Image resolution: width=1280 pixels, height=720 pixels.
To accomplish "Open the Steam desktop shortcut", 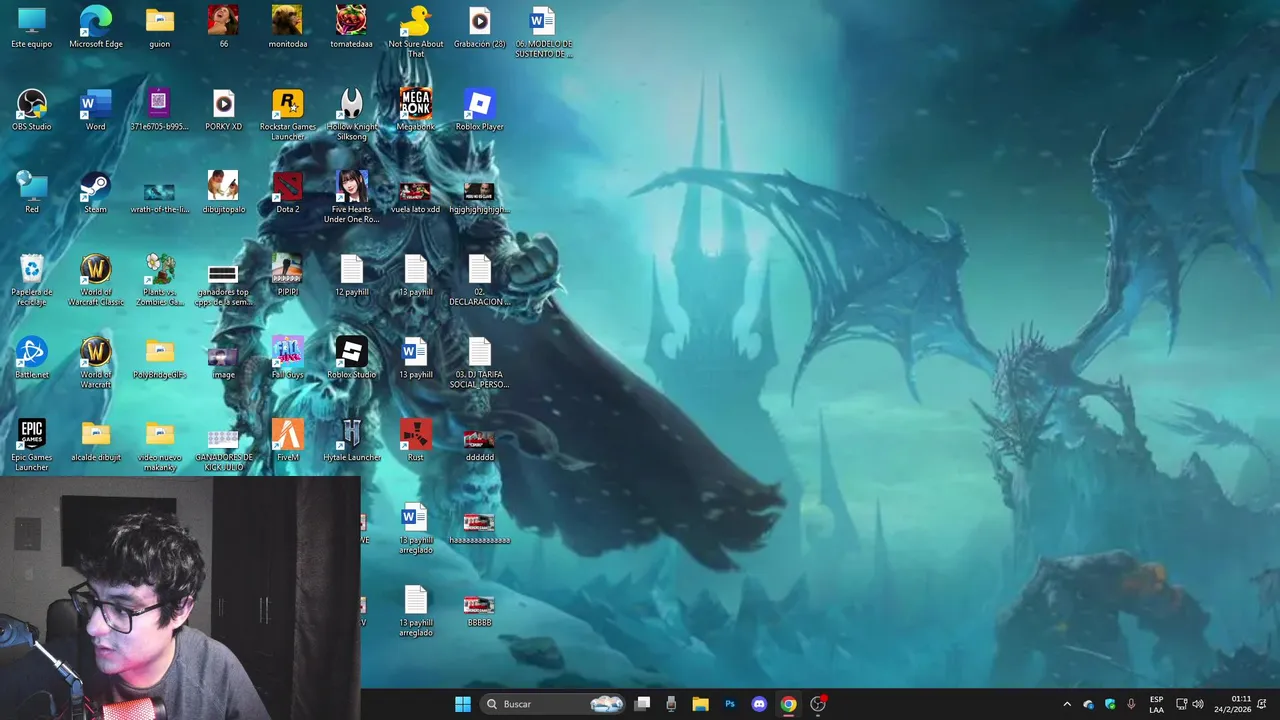I will point(96,193).
